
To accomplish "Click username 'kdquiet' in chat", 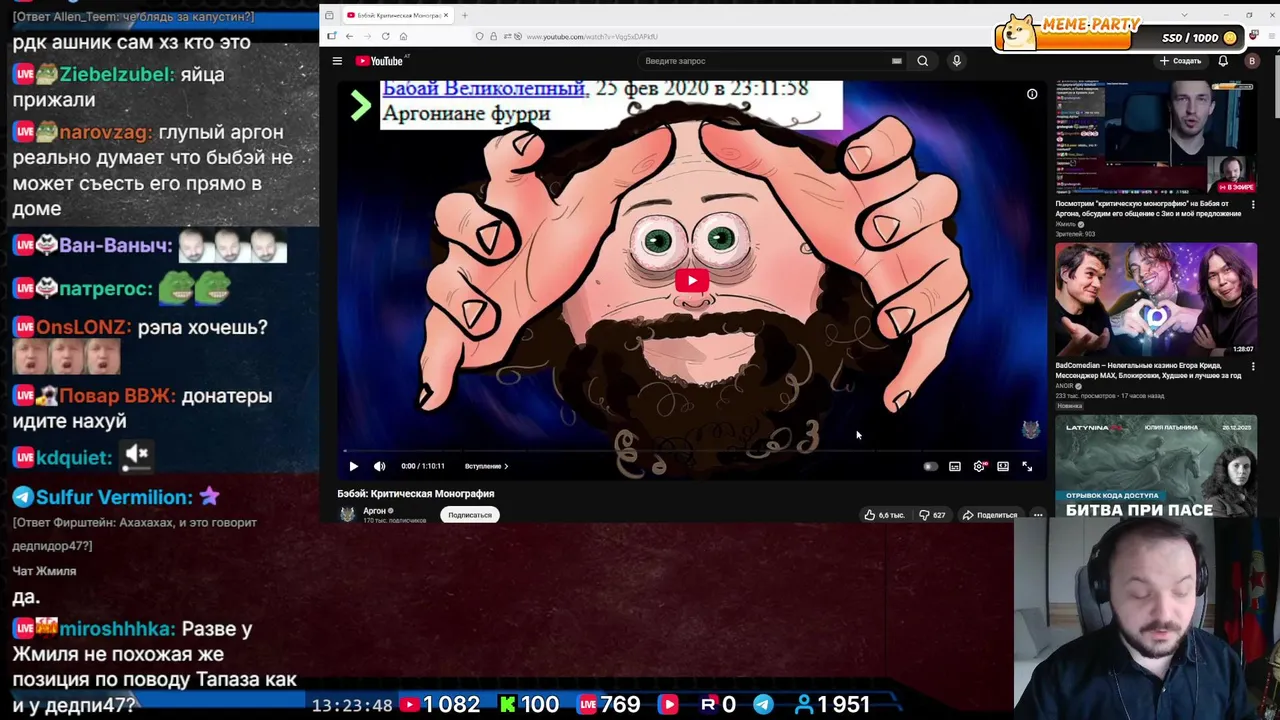I will tap(74, 457).
